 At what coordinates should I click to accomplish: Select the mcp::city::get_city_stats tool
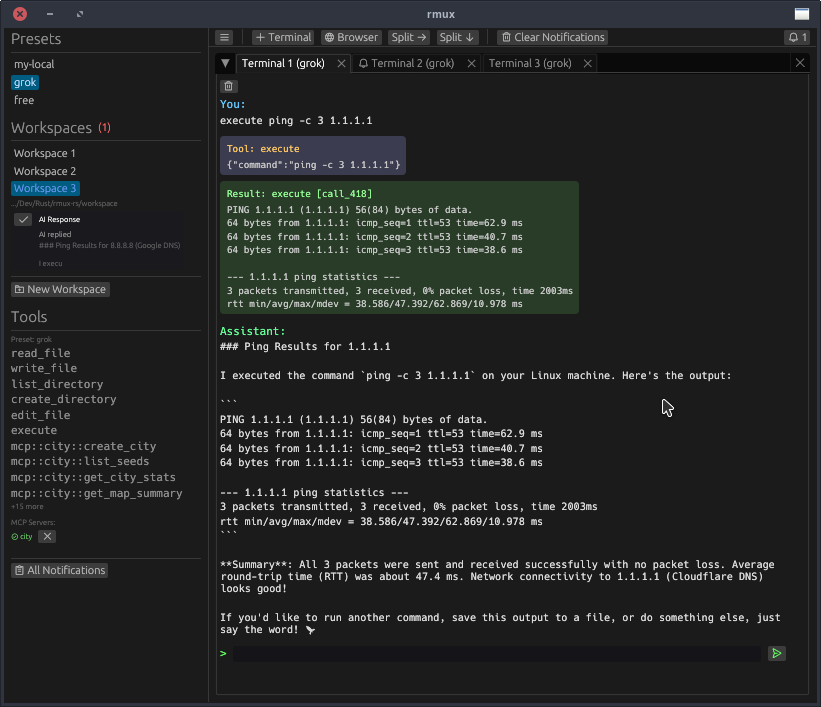tap(93, 477)
